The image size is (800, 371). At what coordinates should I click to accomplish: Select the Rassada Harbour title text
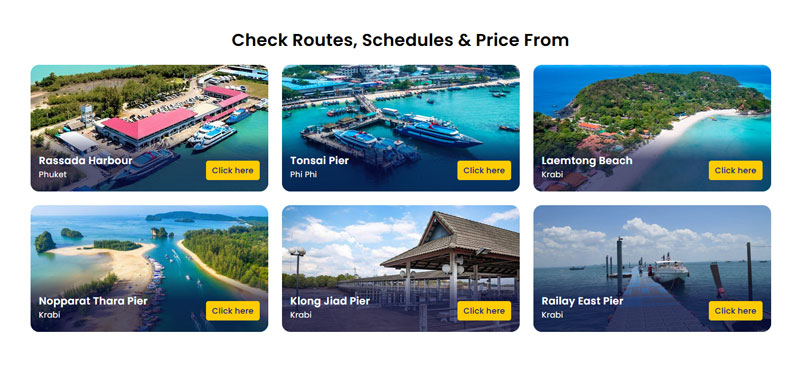click(x=85, y=161)
